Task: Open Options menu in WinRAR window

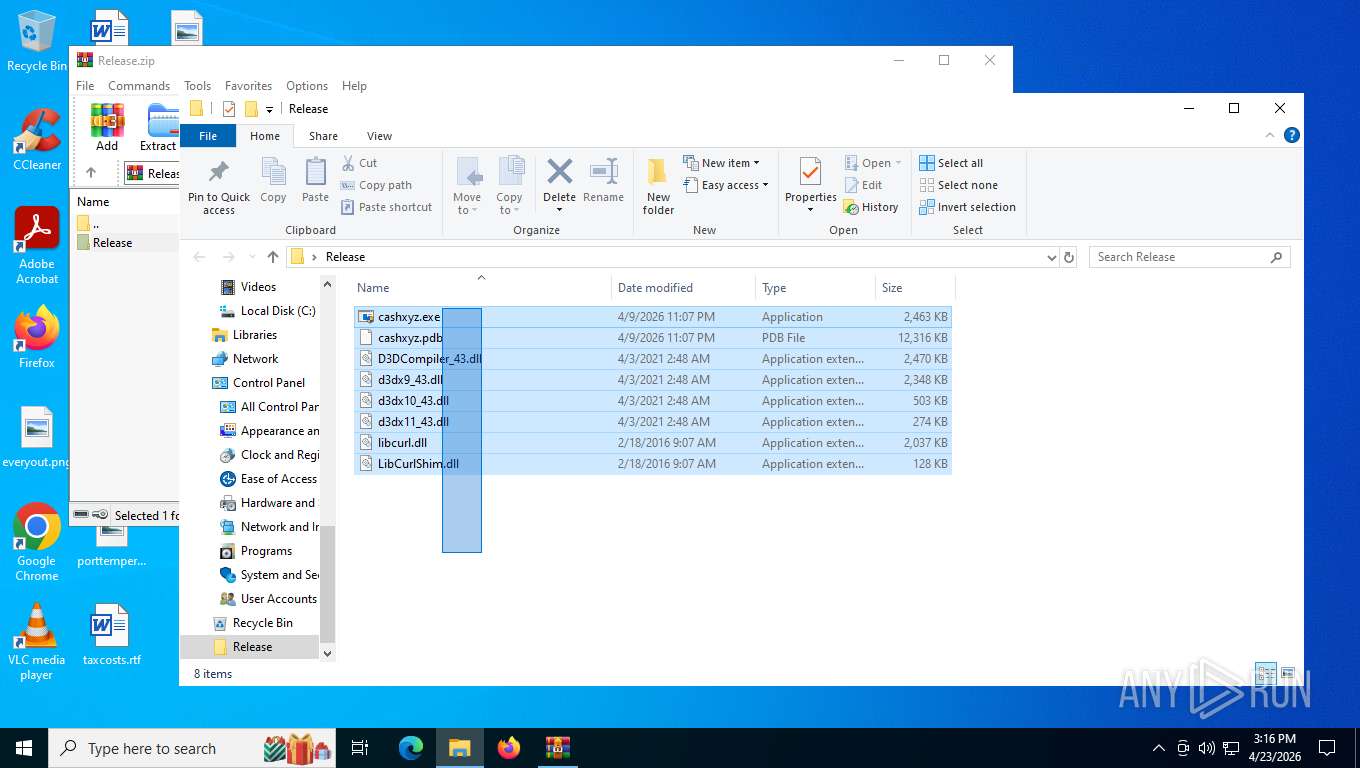Action: (x=307, y=86)
